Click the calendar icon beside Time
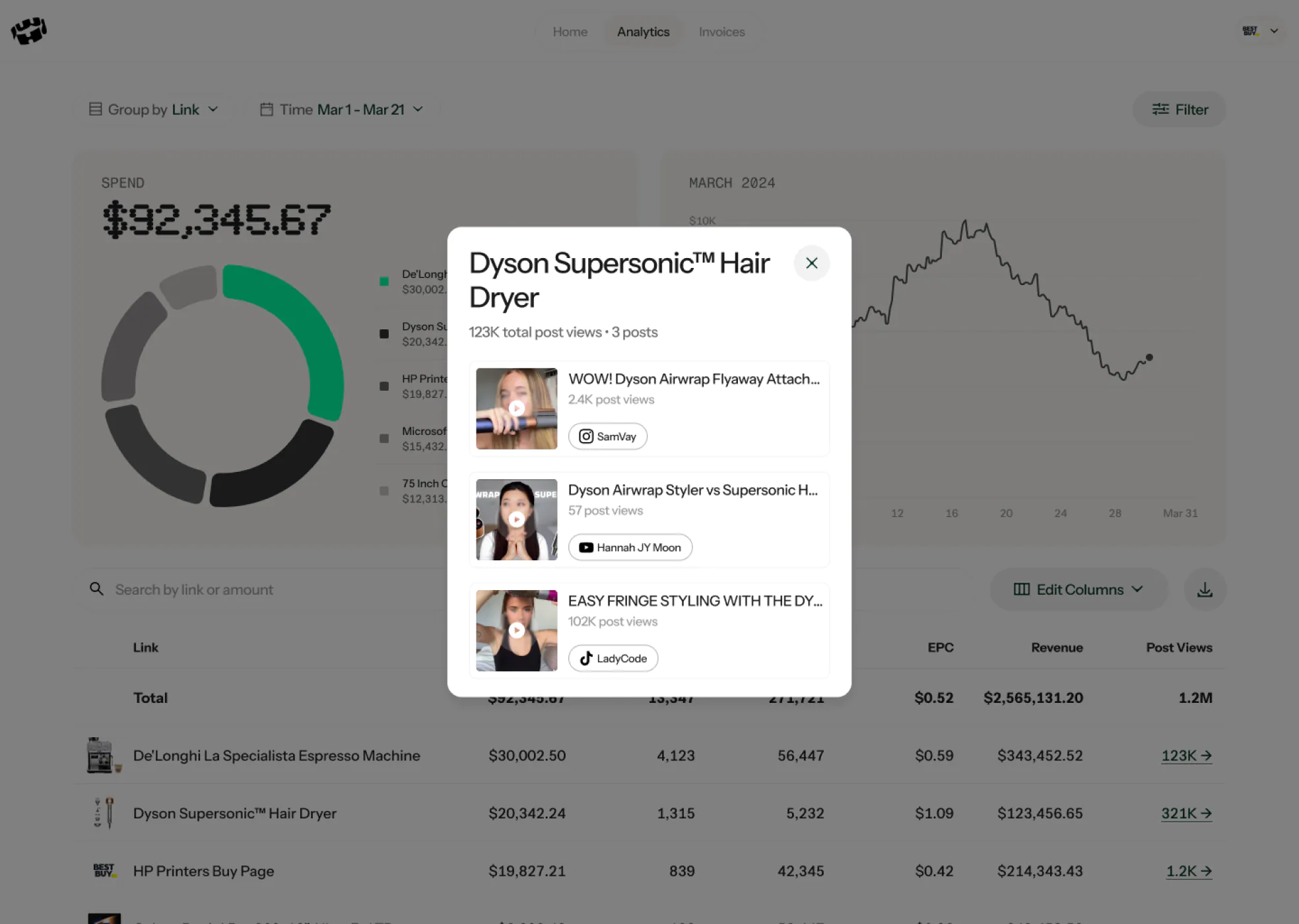The image size is (1299, 924). point(267,110)
